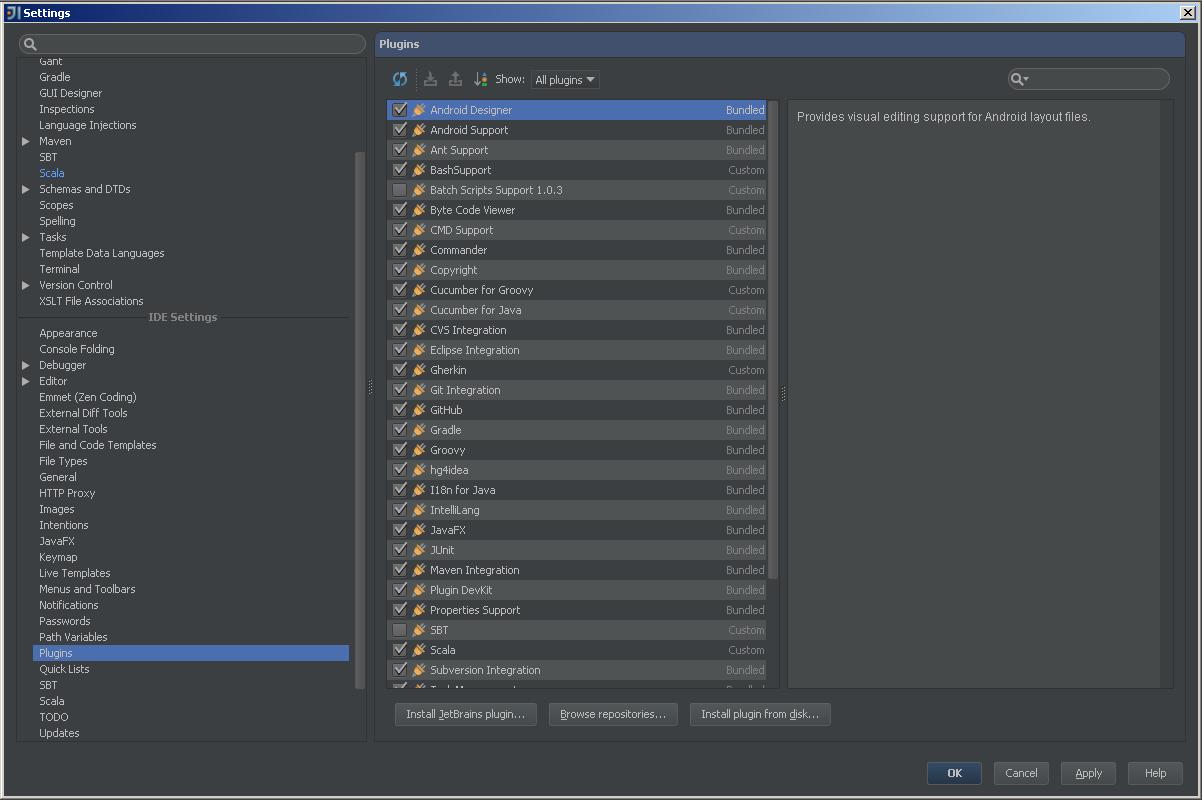
Task: Open the Keymap settings page
Action: 58,557
